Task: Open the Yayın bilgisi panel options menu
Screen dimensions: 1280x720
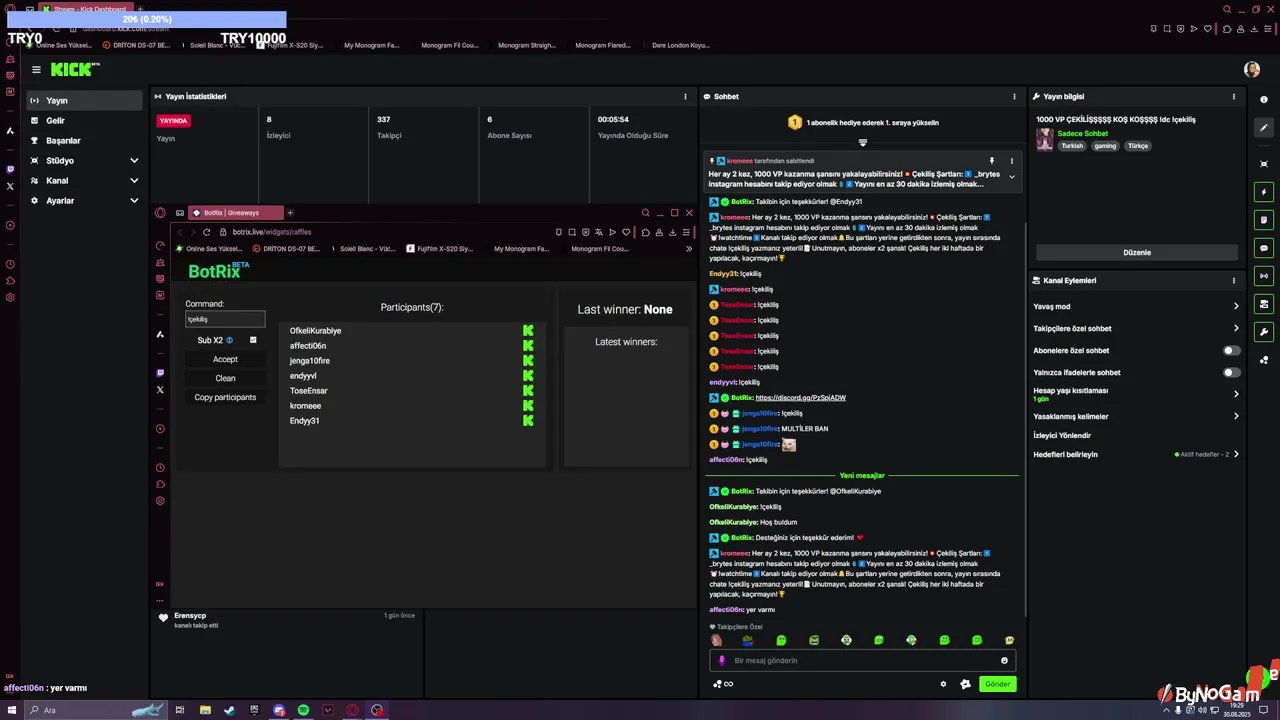Action: click(1233, 97)
